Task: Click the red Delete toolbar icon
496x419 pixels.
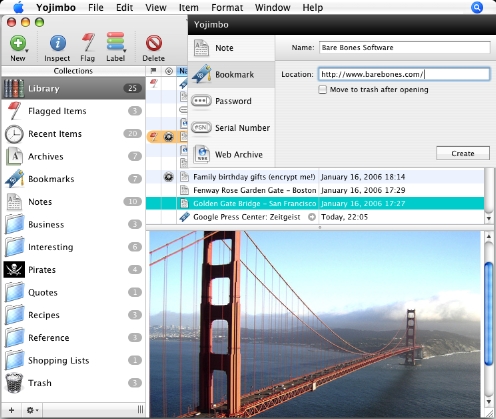Action: [154, 43]
